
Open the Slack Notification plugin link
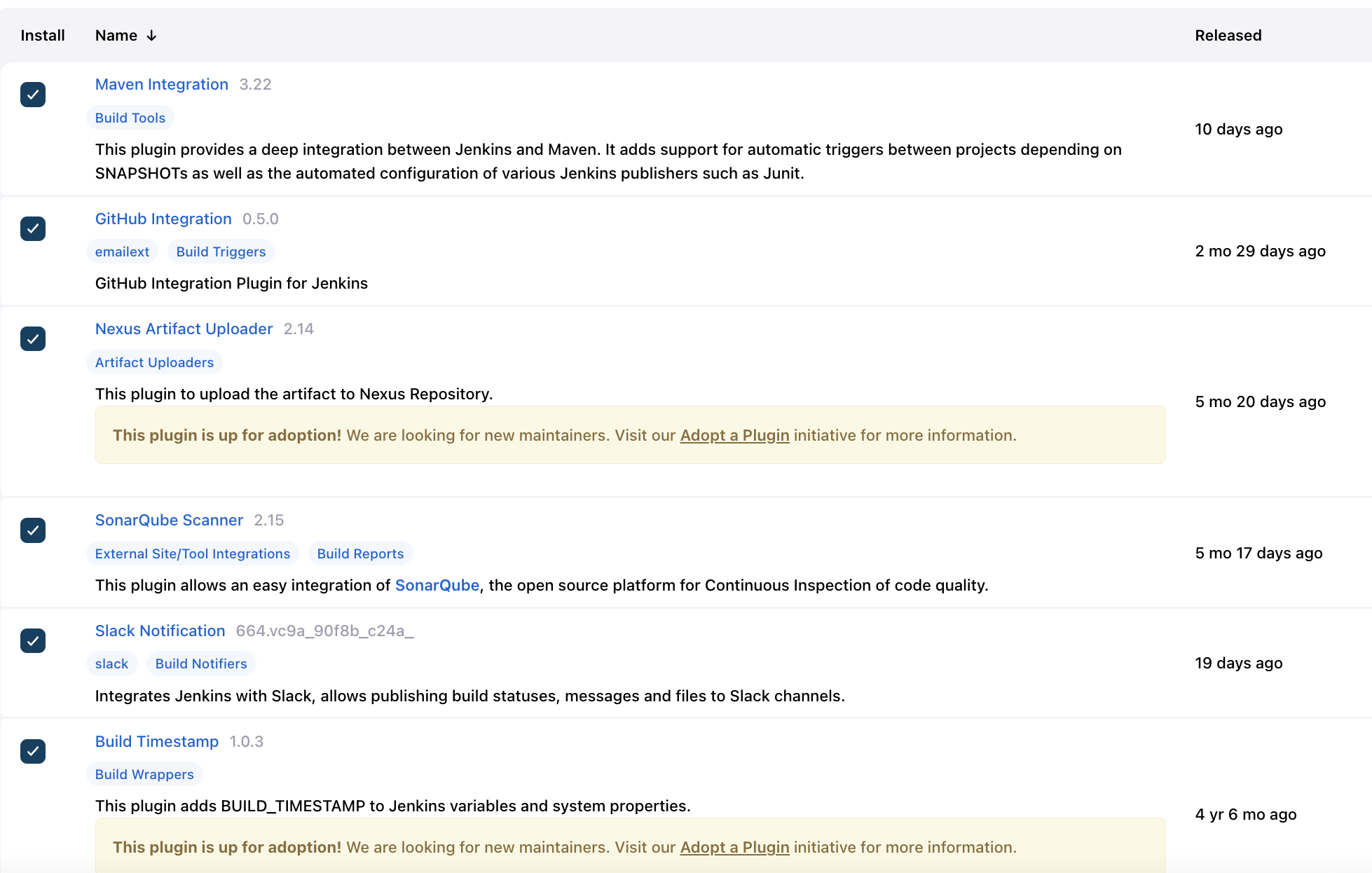(160, 631)
